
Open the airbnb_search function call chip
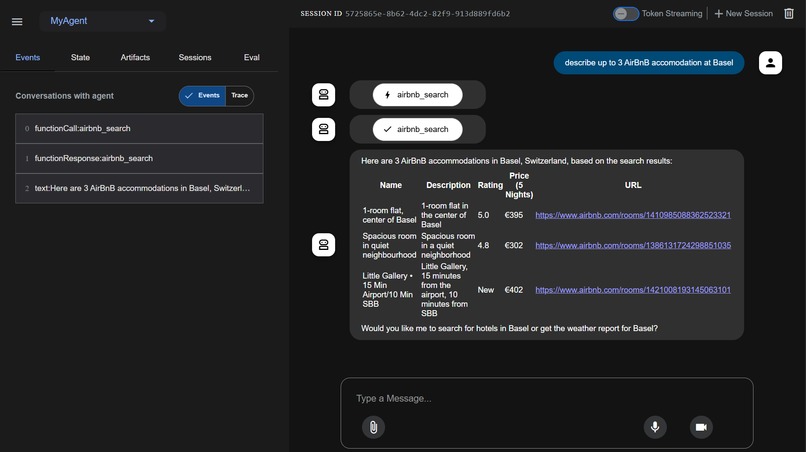(417, 95)
